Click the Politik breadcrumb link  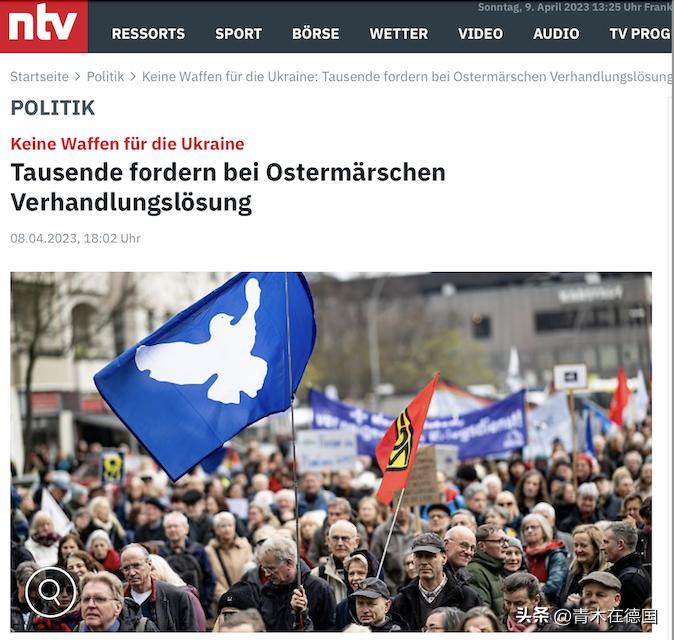tap(105, 77)
